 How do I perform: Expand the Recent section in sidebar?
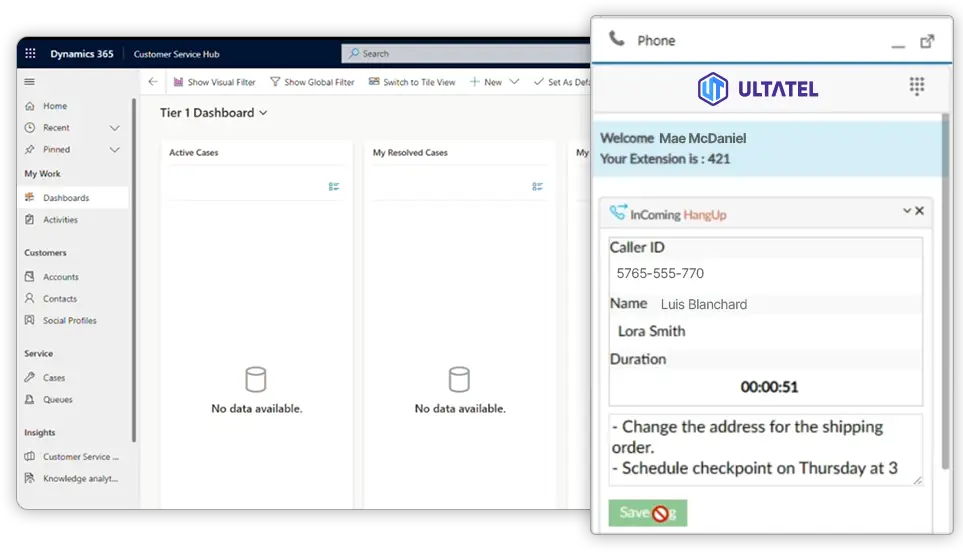(114, 128)
